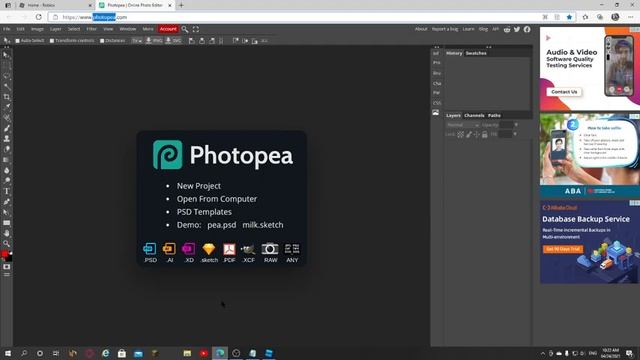Open the image panel icon in side strip
Viewport: 640px width, 360px height.
[x=436, y=113]
